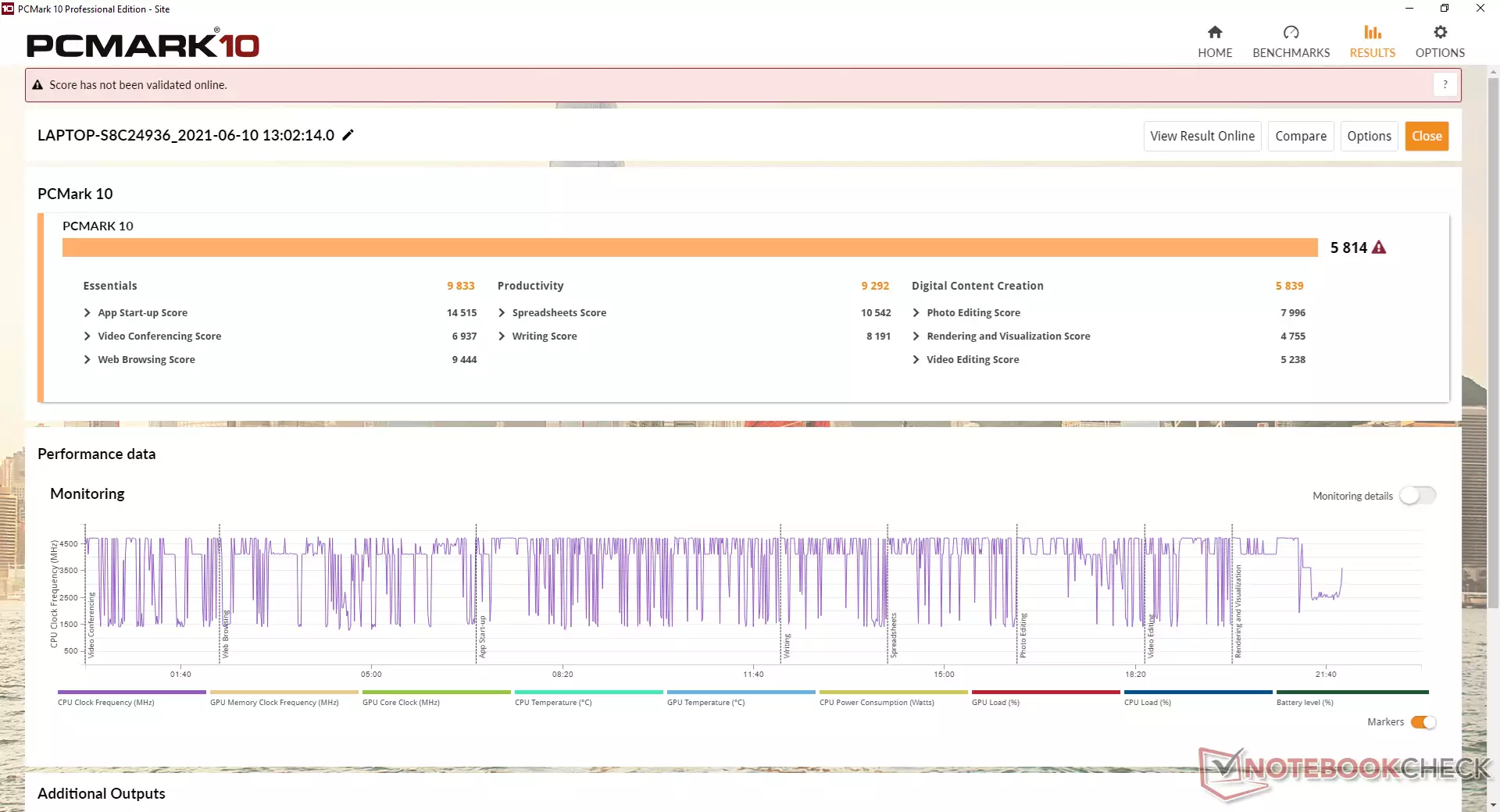Click the Video Editing marker on the chart
1500x812 pixels.
(1151, 636)
